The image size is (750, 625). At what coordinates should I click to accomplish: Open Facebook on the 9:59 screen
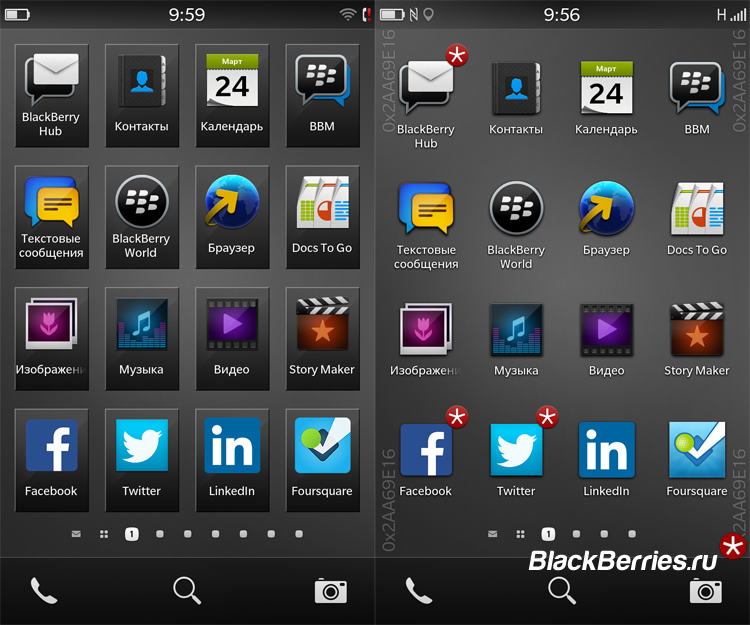52,460
